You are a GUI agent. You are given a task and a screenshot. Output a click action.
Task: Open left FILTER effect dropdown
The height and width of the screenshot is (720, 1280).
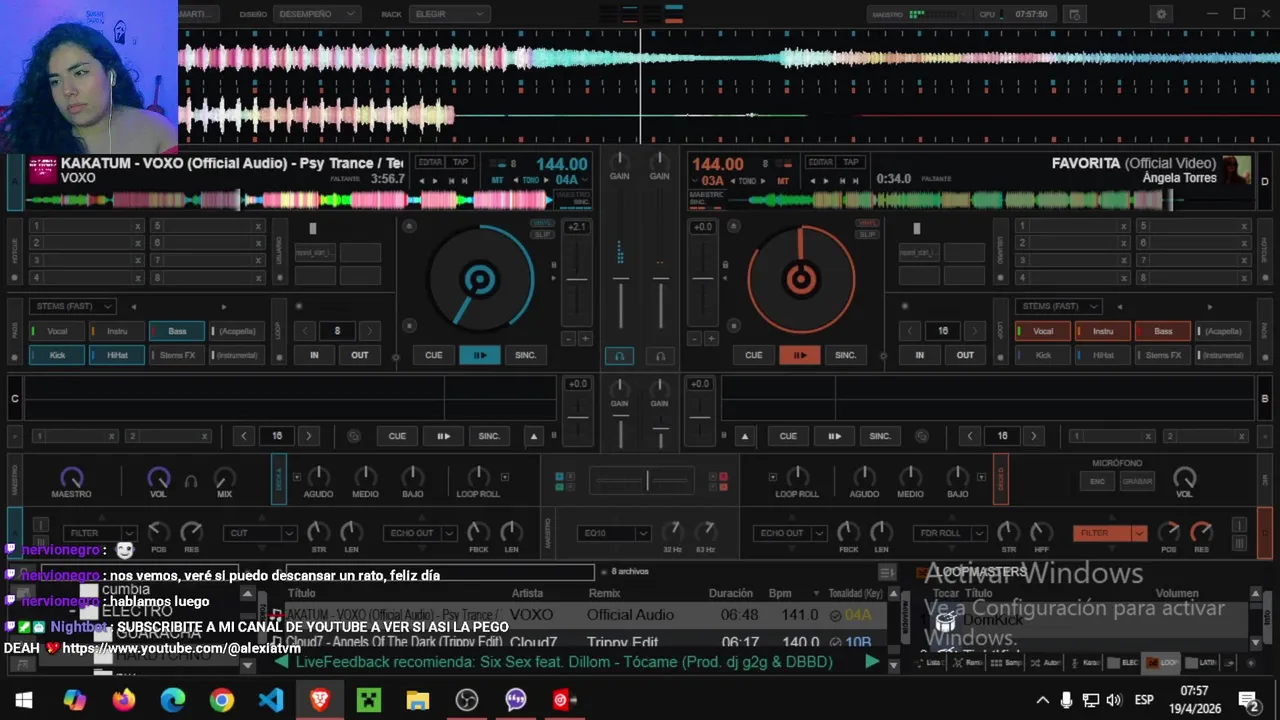[x=99, y=533]
